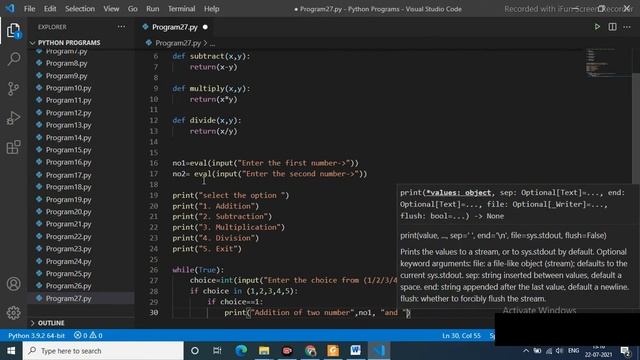Screen dimensions: 640x360
Task: Open Program10.py in the explorer
Action: 69,88
